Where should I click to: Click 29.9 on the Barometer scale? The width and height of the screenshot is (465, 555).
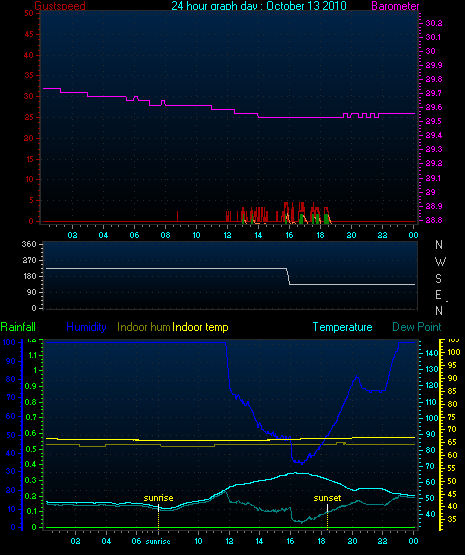click(x=434, y=65)
